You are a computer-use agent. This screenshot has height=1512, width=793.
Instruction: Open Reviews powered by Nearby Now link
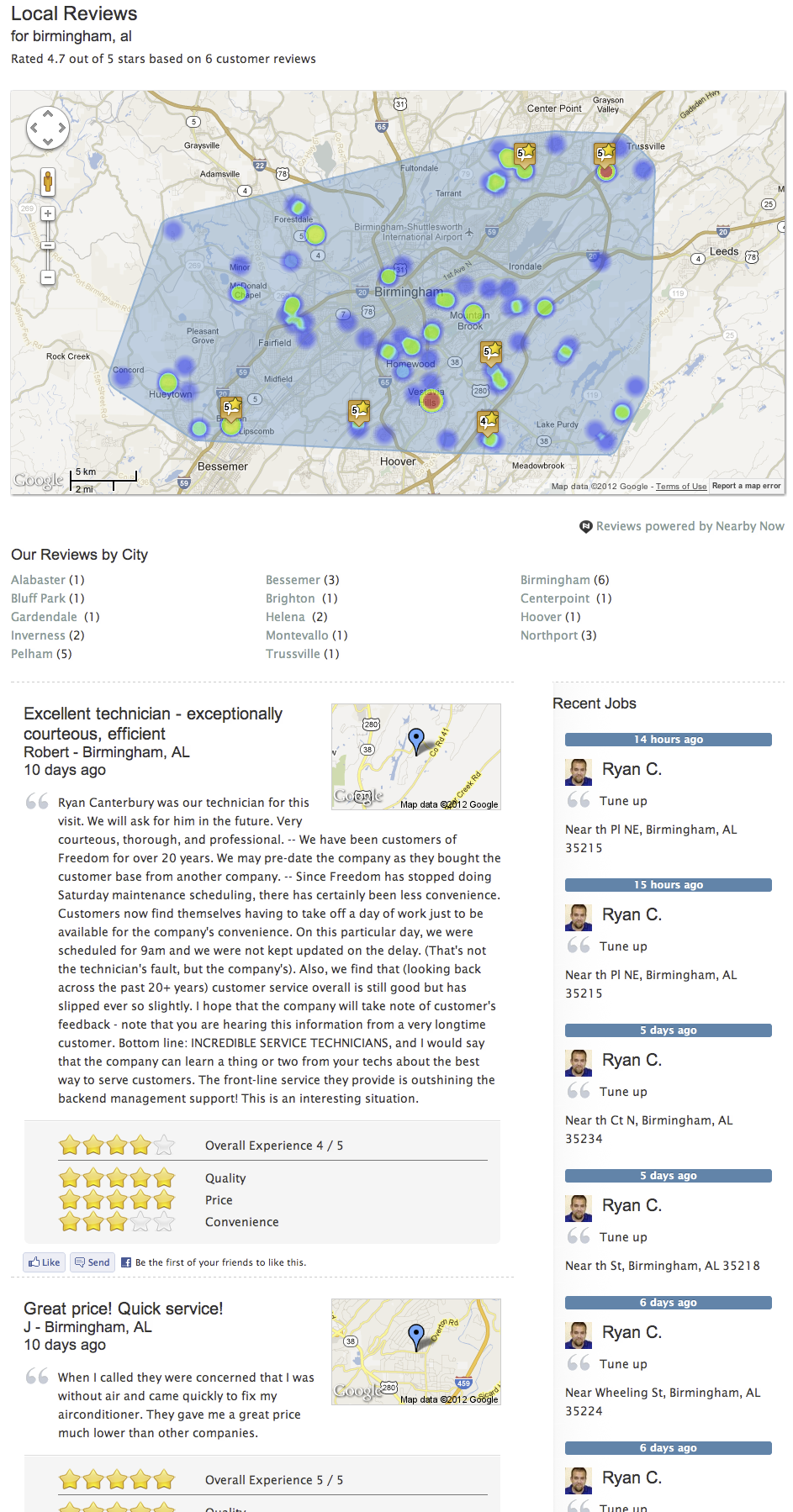coord(690,526)
